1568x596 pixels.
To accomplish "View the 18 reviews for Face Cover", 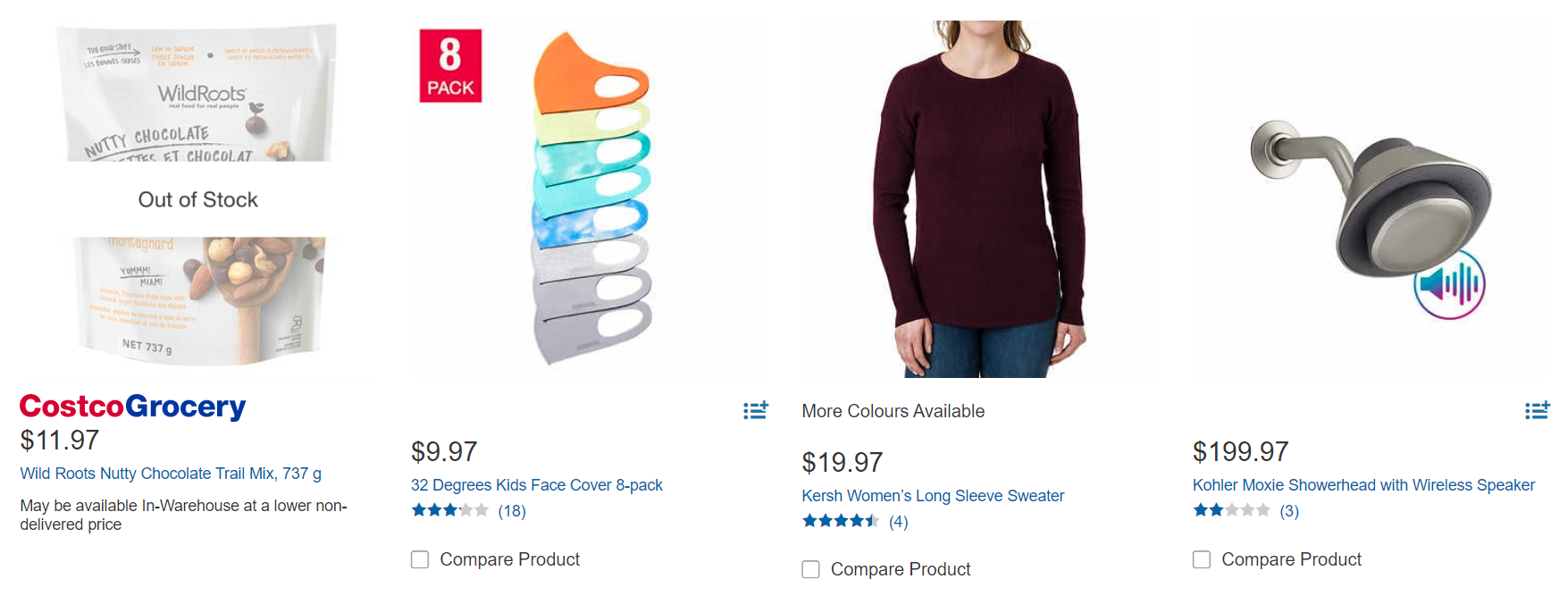I will 512,511.
